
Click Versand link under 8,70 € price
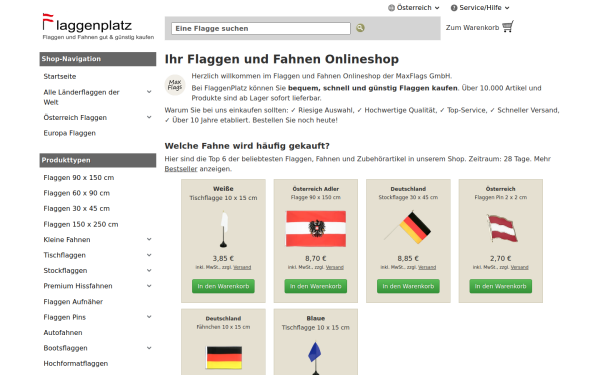coord(335,267)
